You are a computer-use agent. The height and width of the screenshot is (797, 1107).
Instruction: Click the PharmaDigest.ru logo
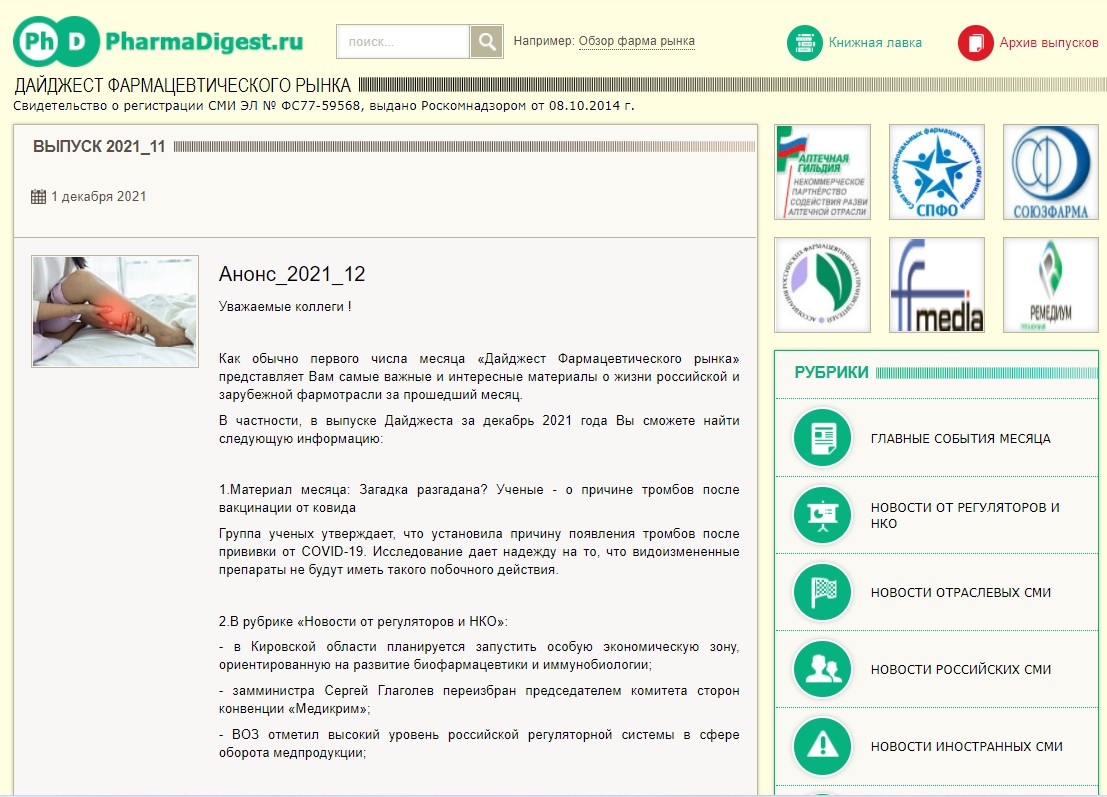(158, 42)
